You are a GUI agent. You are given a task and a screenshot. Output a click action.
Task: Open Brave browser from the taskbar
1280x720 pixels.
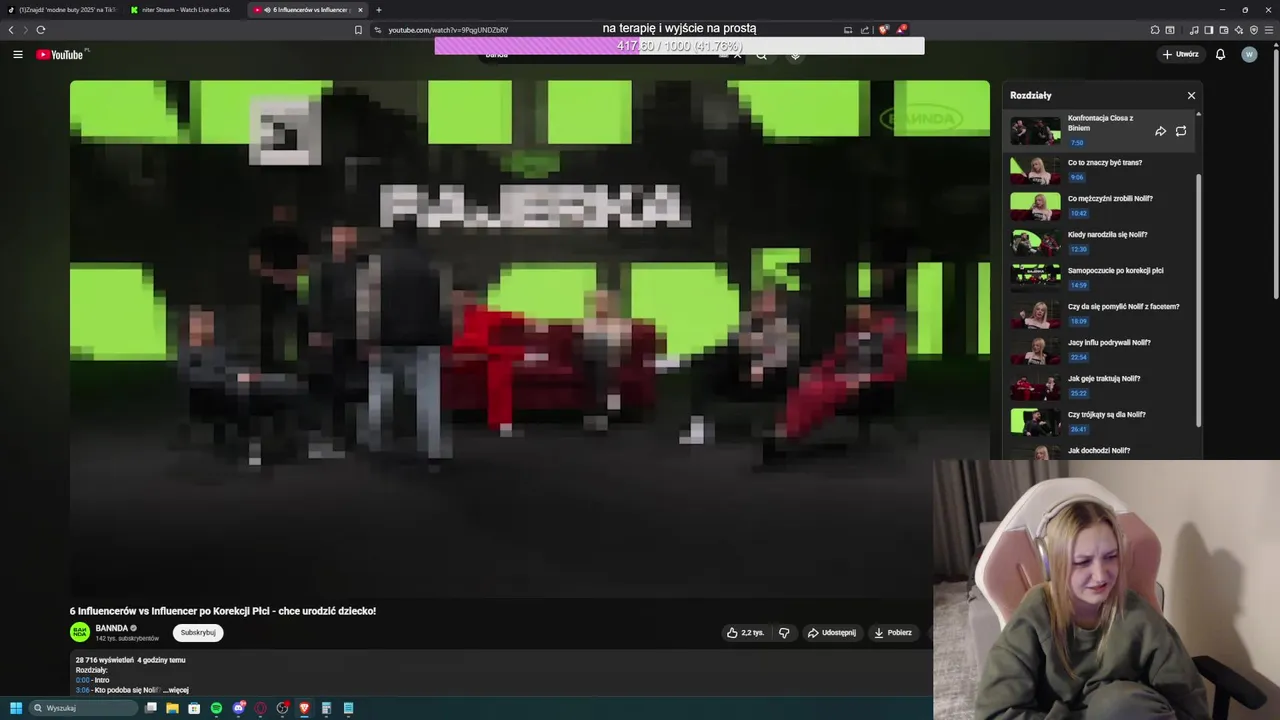(x=304, y=708)
